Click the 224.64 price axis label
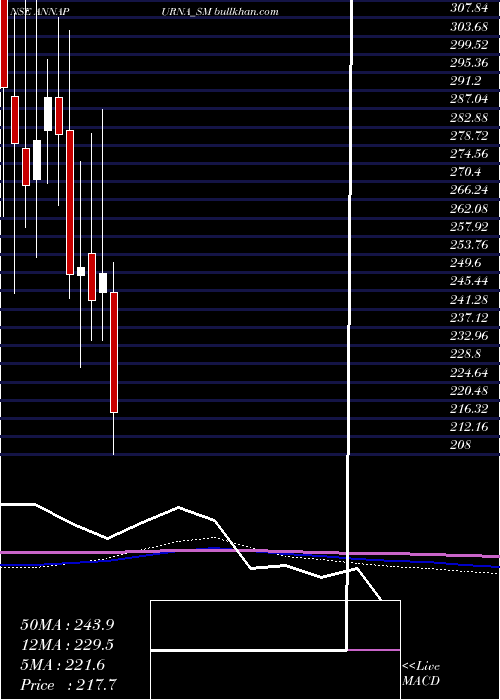 [469, 372]
